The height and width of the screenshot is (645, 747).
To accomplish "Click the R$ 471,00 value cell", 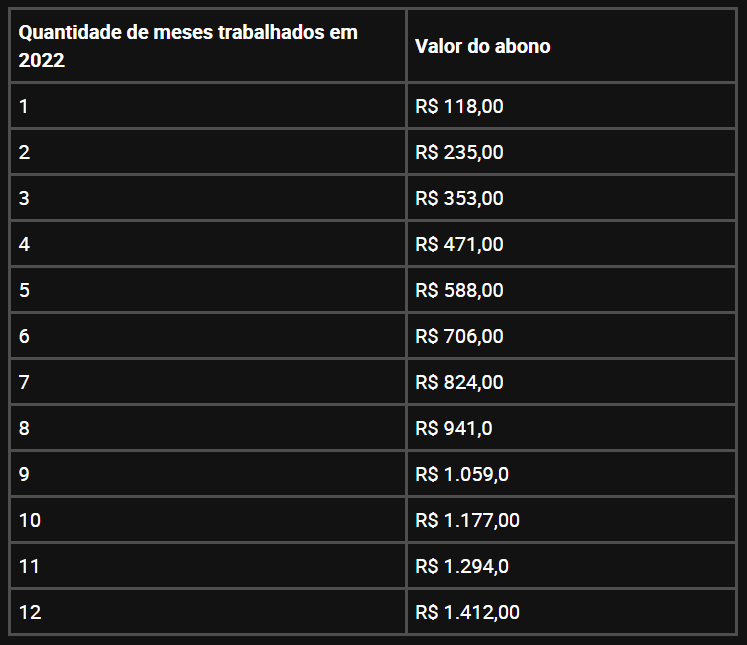I will coord(459,244).
